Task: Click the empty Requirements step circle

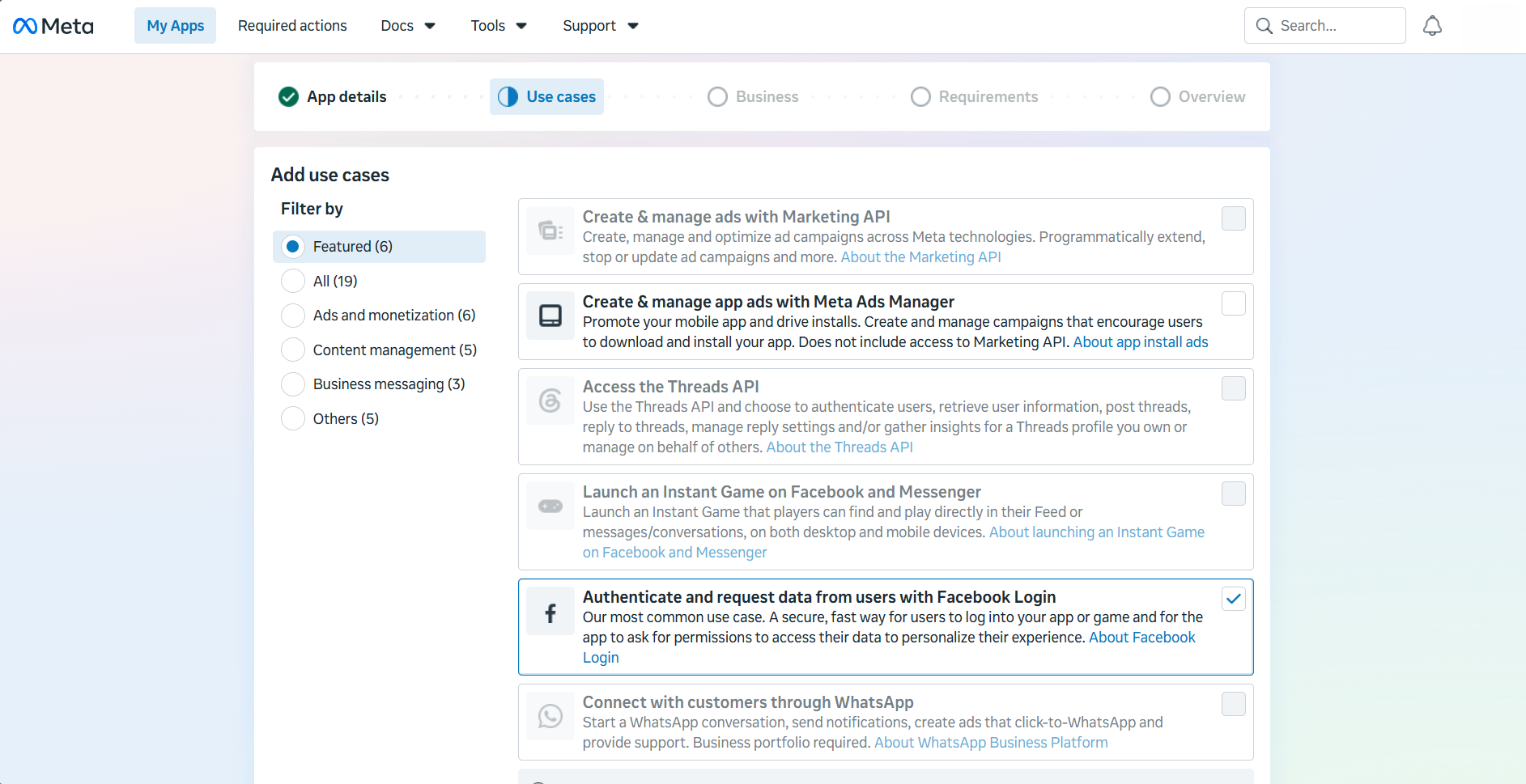Action: [920, 97]
